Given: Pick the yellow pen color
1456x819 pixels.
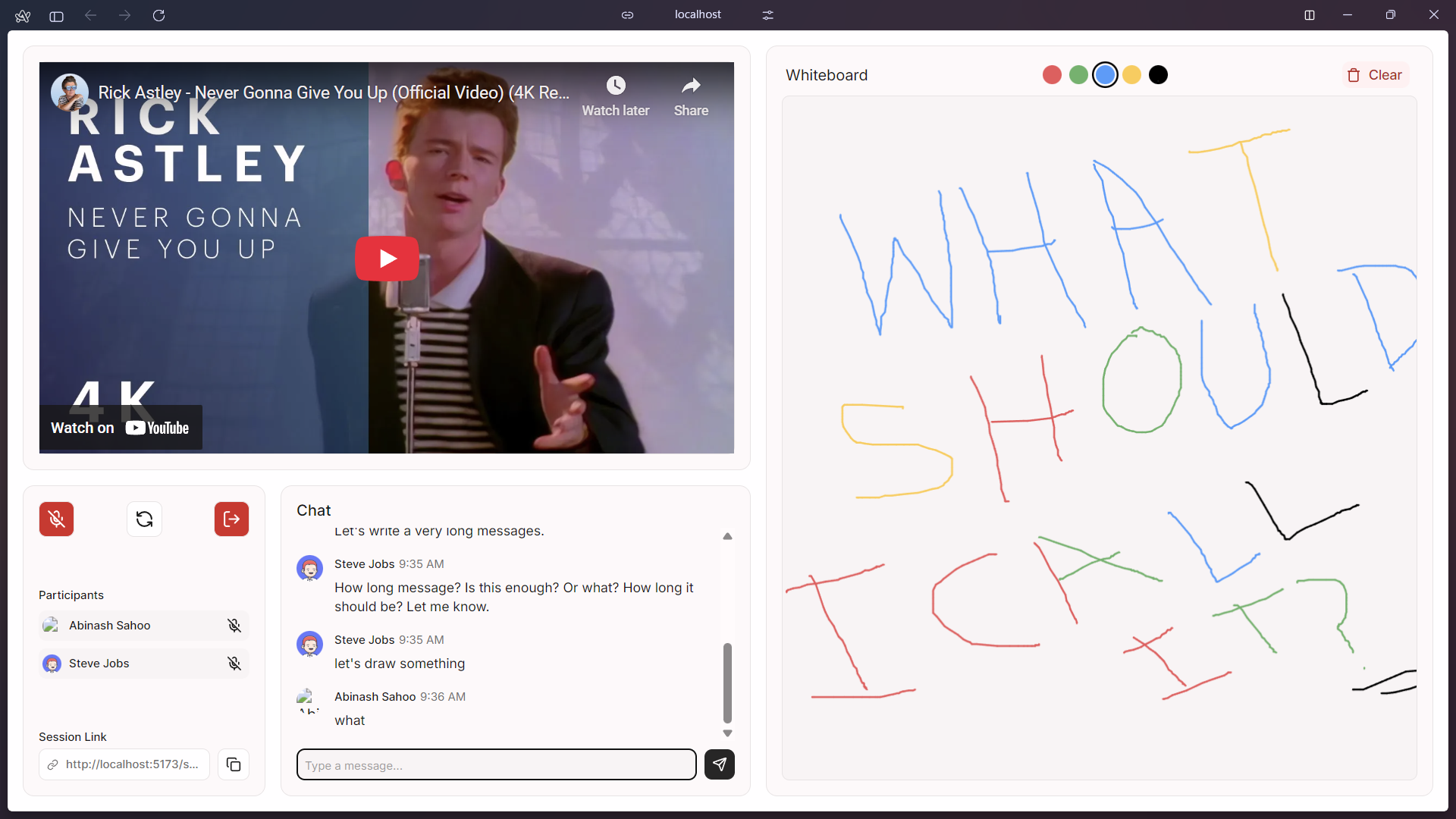Looking at the screenshot, I should pos(1131,75).
